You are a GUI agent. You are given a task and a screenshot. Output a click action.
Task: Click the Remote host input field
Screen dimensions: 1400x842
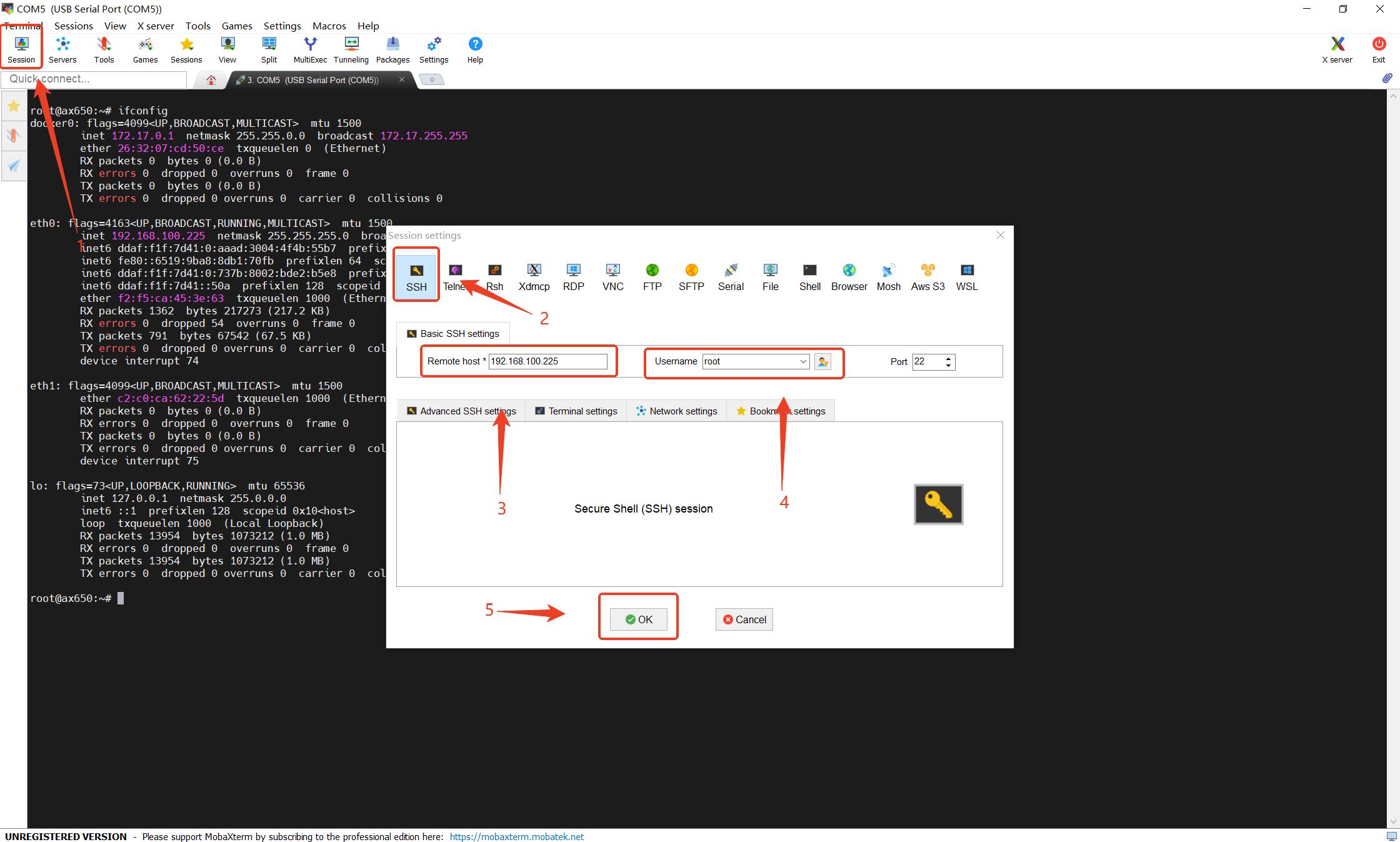click(x=547, y=361)
